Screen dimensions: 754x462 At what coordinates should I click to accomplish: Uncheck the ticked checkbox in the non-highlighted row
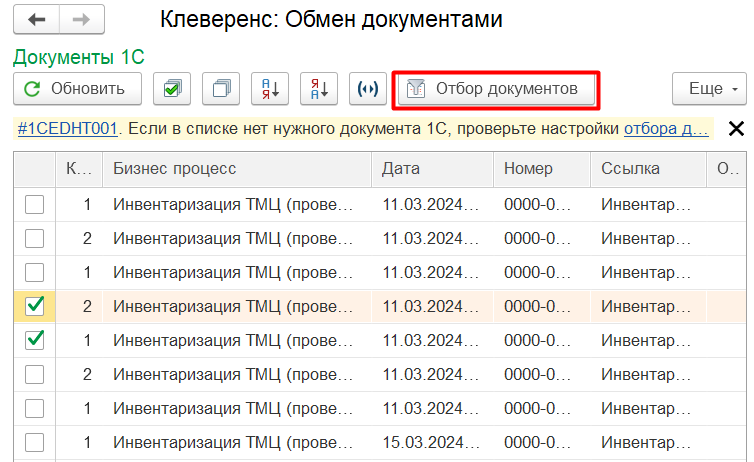click(35, 340)
